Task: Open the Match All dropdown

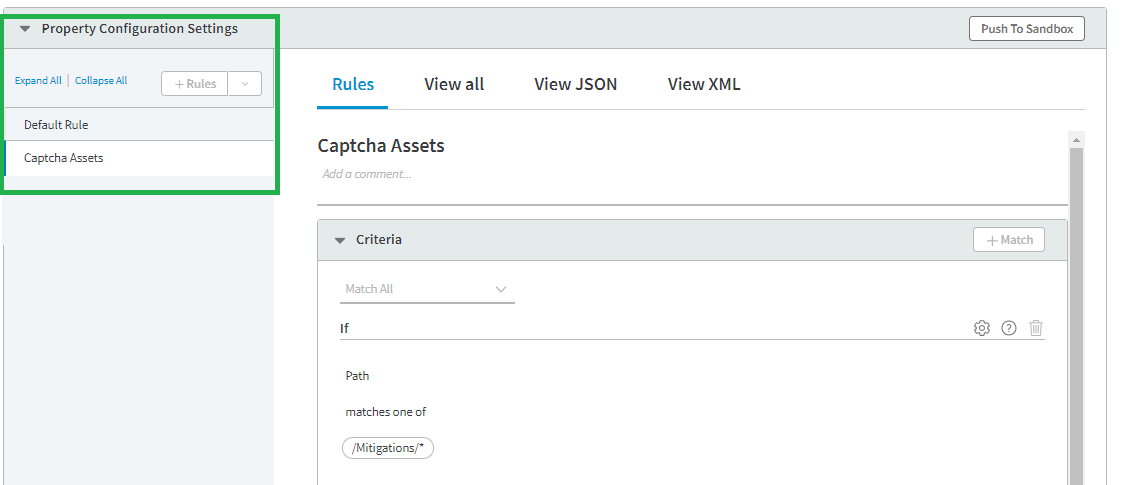Action: point(427,289)
